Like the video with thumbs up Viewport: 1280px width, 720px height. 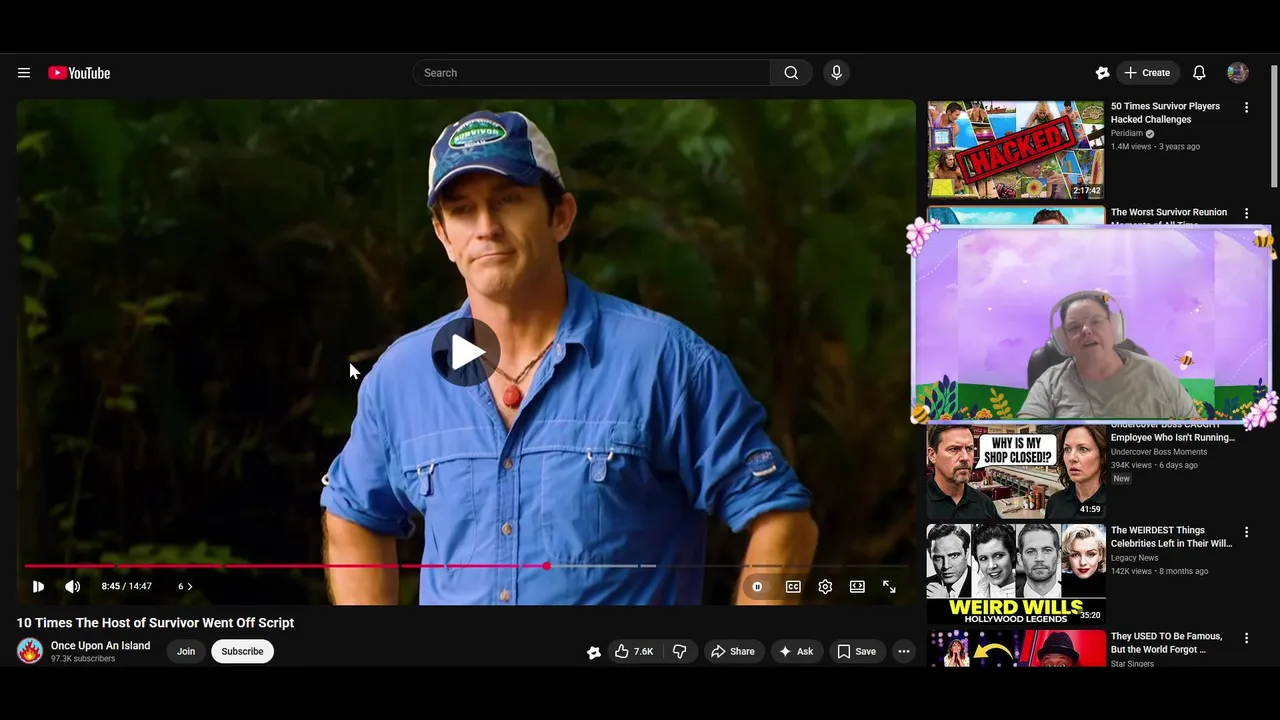(634, 651)
